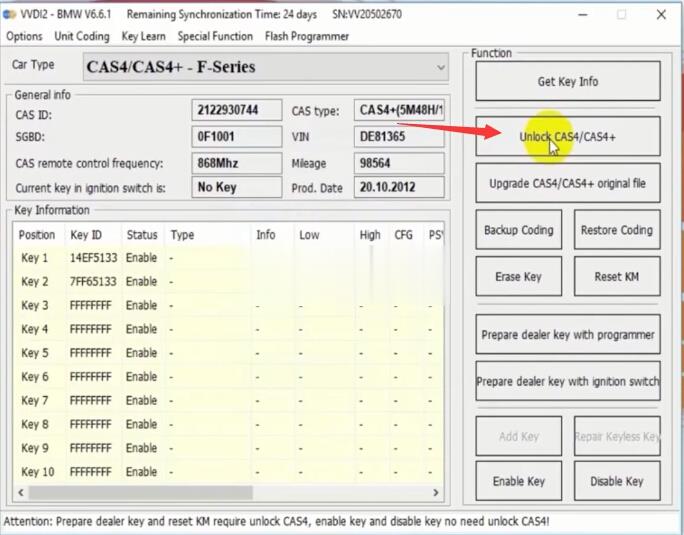The image size is (684, 535).
Task: Click right arrow of key list scrollbar
Action: pos(436,493)
